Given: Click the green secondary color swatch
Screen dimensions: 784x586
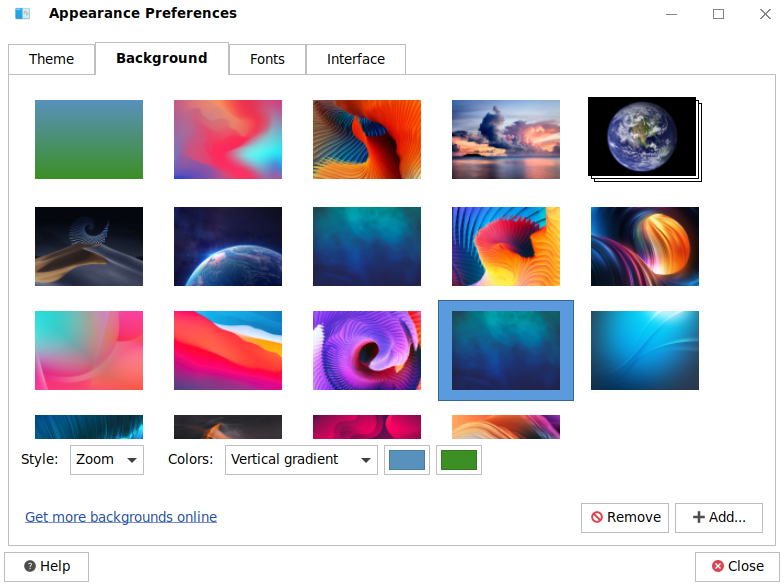Looking at the screenshot, I should pyautogui.click(x=459, y=460).
